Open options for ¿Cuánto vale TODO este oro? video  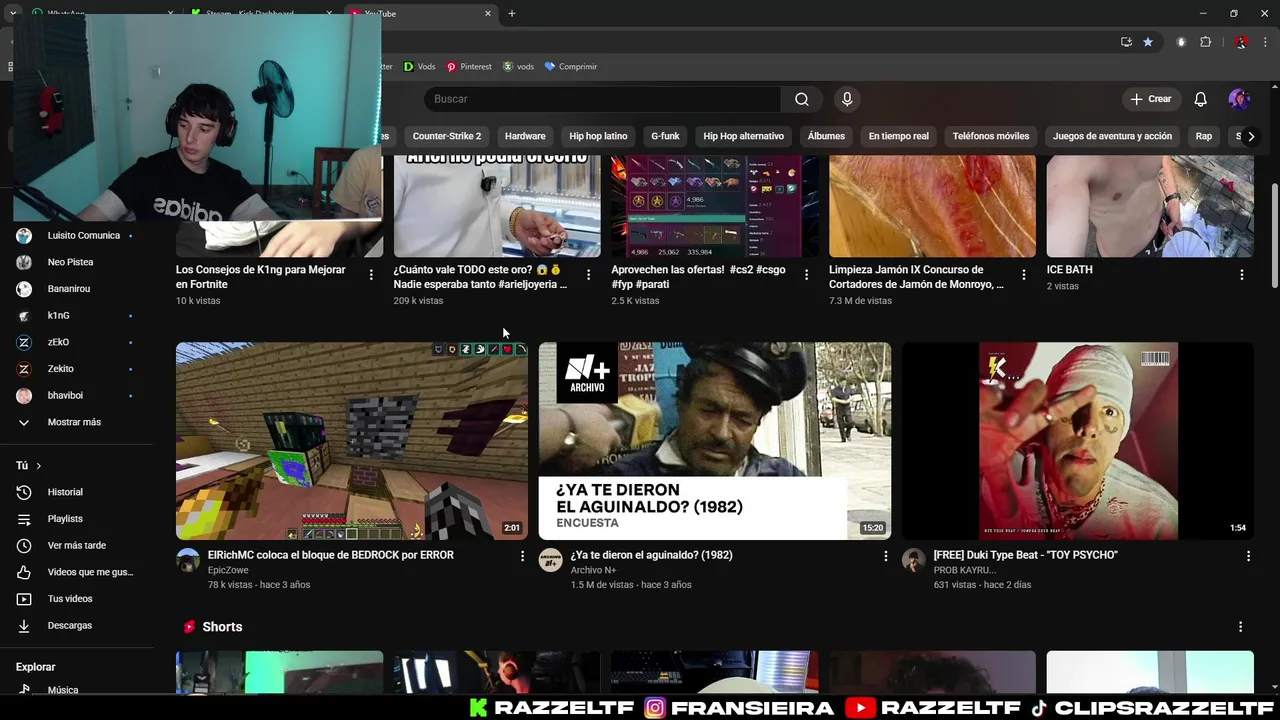click(x=588, y=275)
